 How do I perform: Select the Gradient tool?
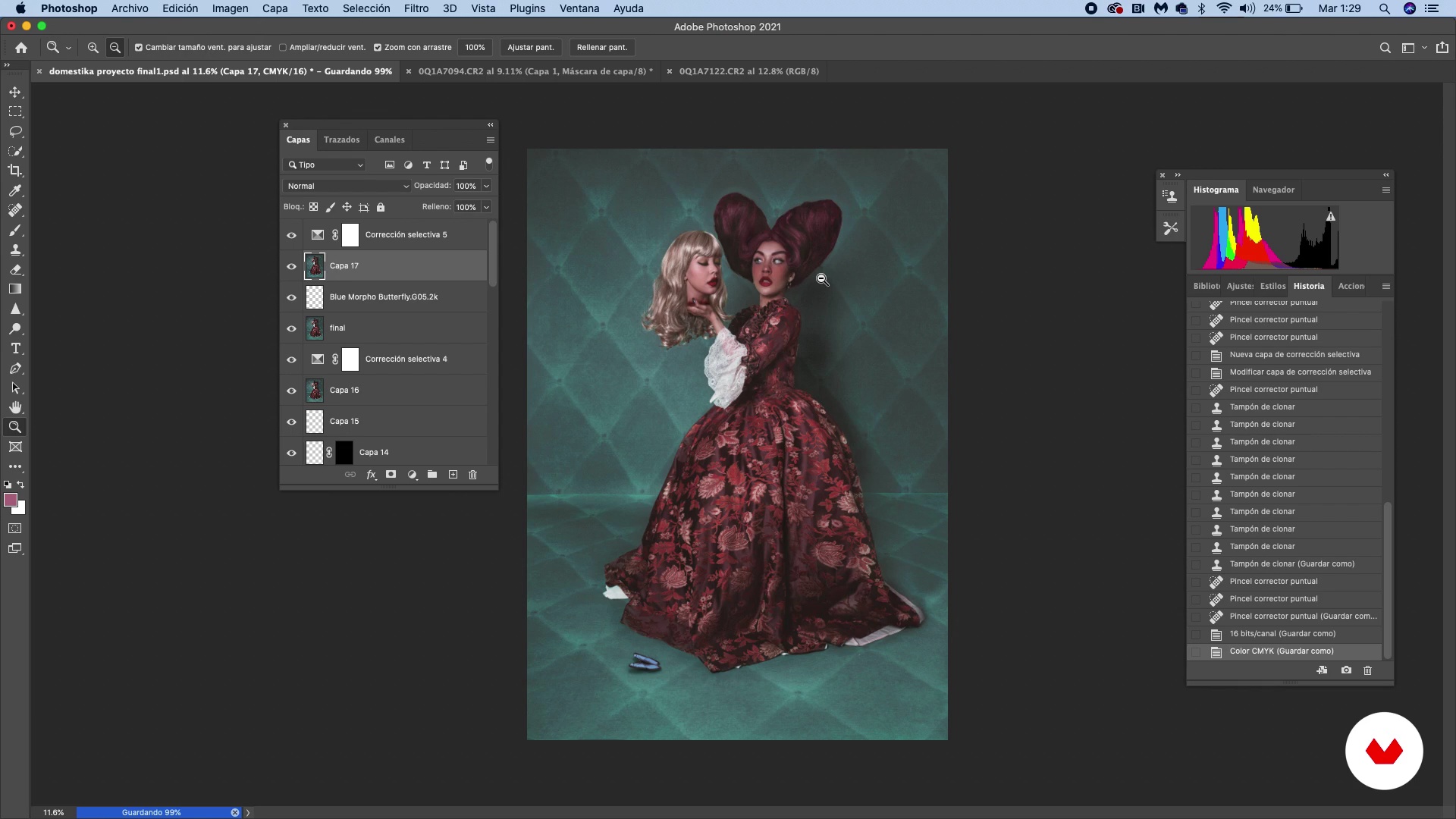pos(15,289)
